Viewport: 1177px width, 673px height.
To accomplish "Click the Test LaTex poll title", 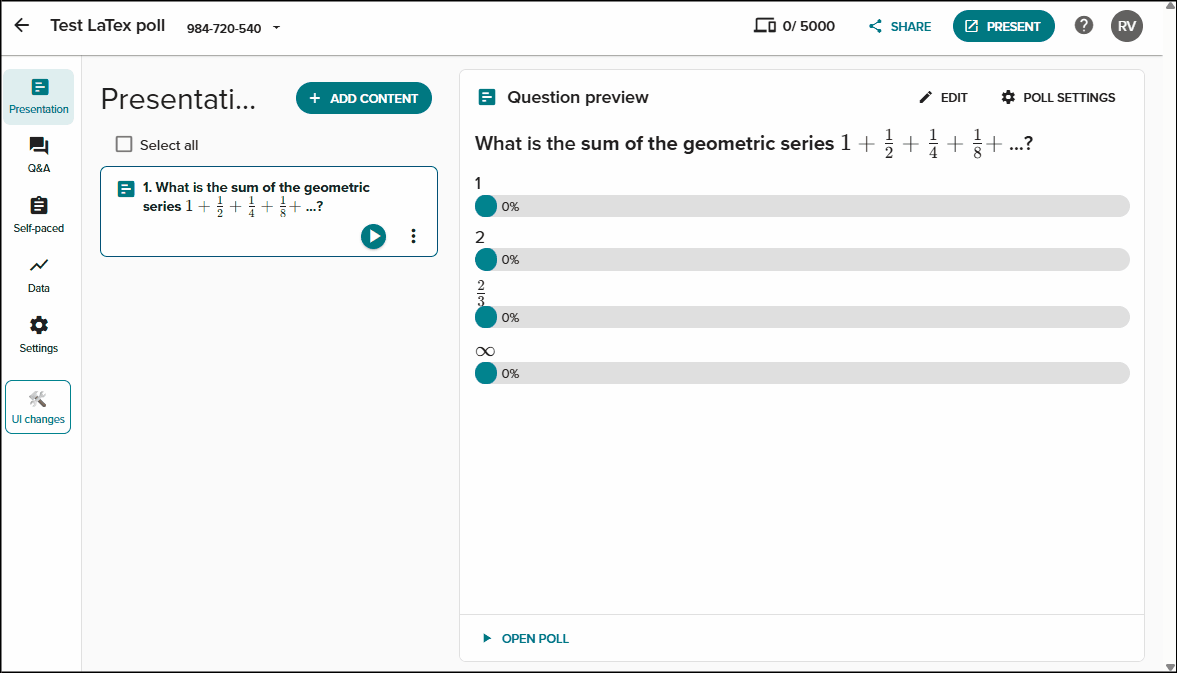I will tap(107, 26).
